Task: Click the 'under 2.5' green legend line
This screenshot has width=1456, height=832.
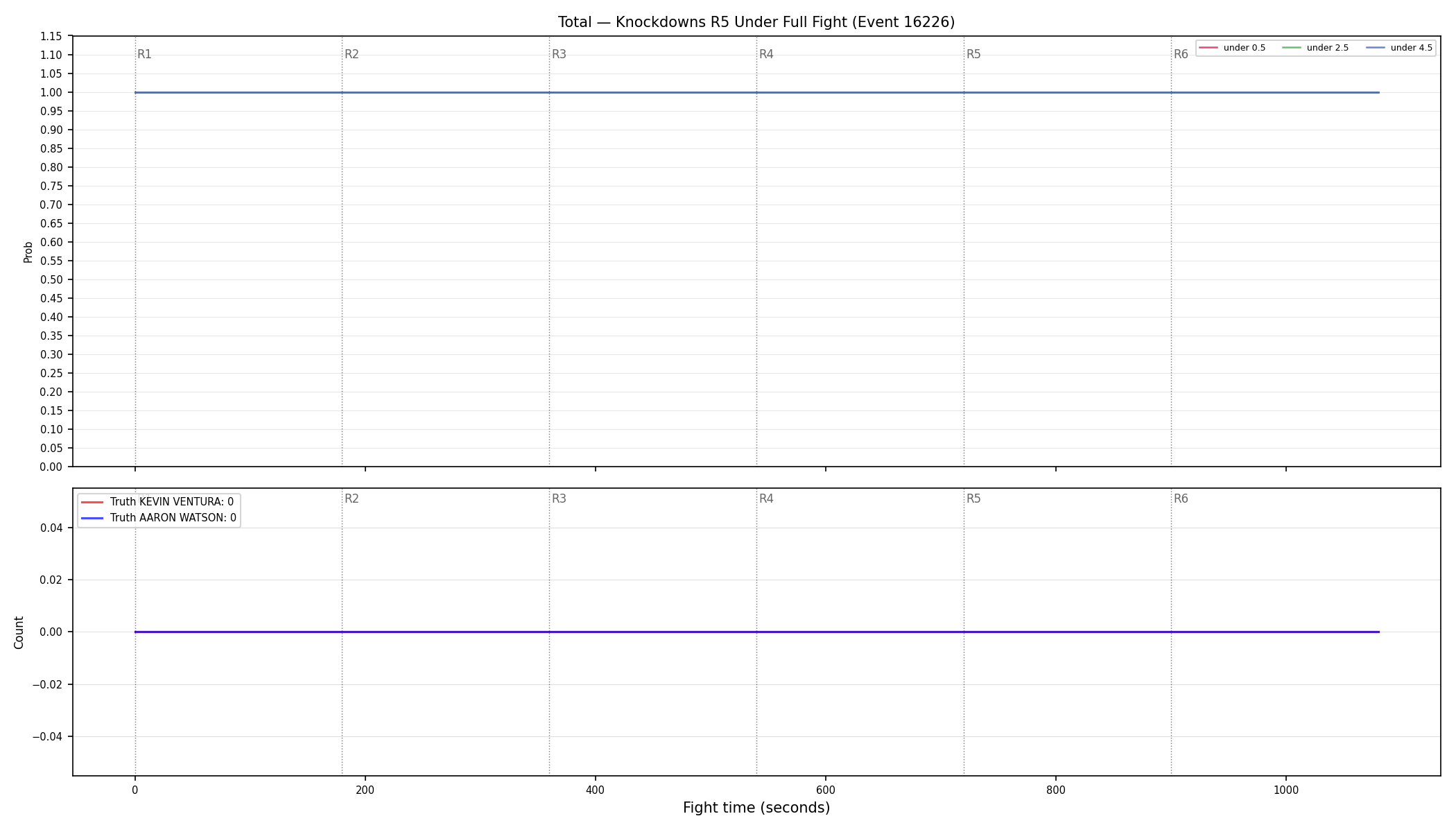Action: [1292, 48]
